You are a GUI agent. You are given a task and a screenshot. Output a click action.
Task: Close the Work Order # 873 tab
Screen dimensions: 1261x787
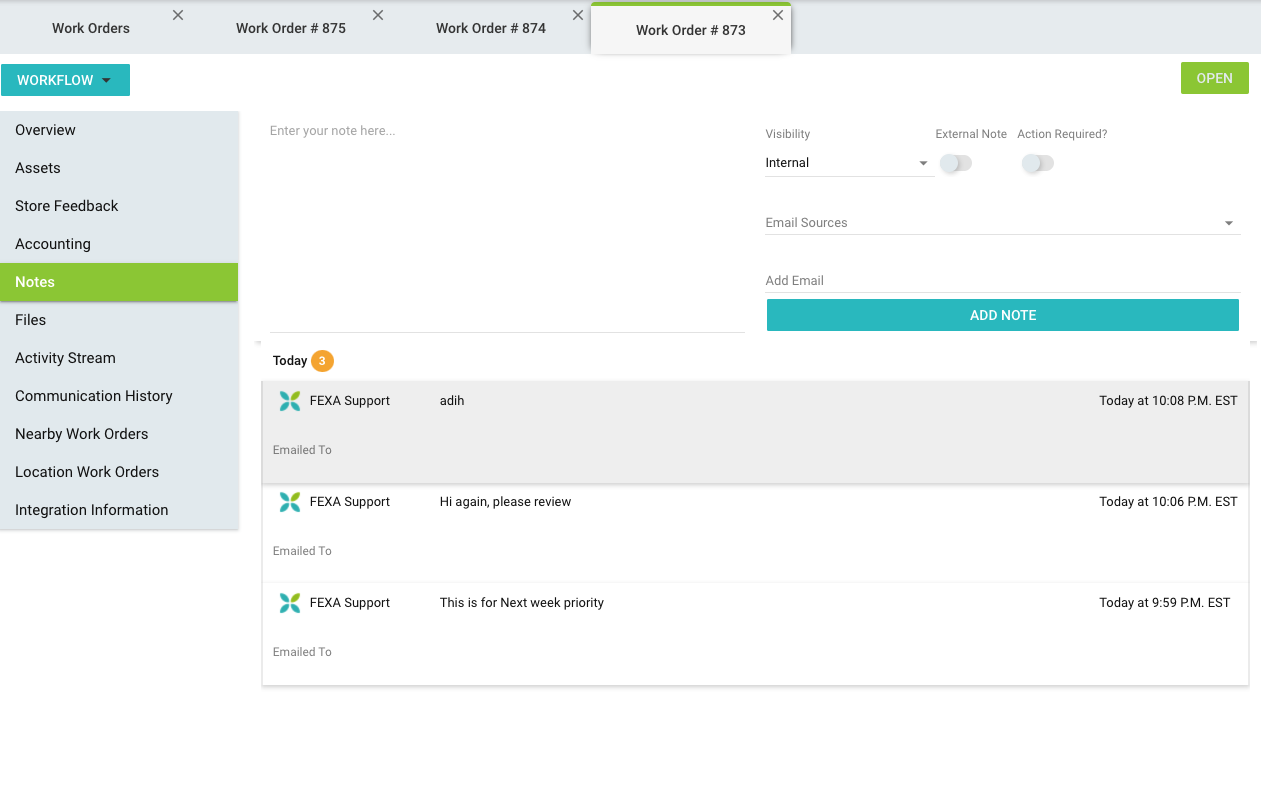click(x=778, y=15)
